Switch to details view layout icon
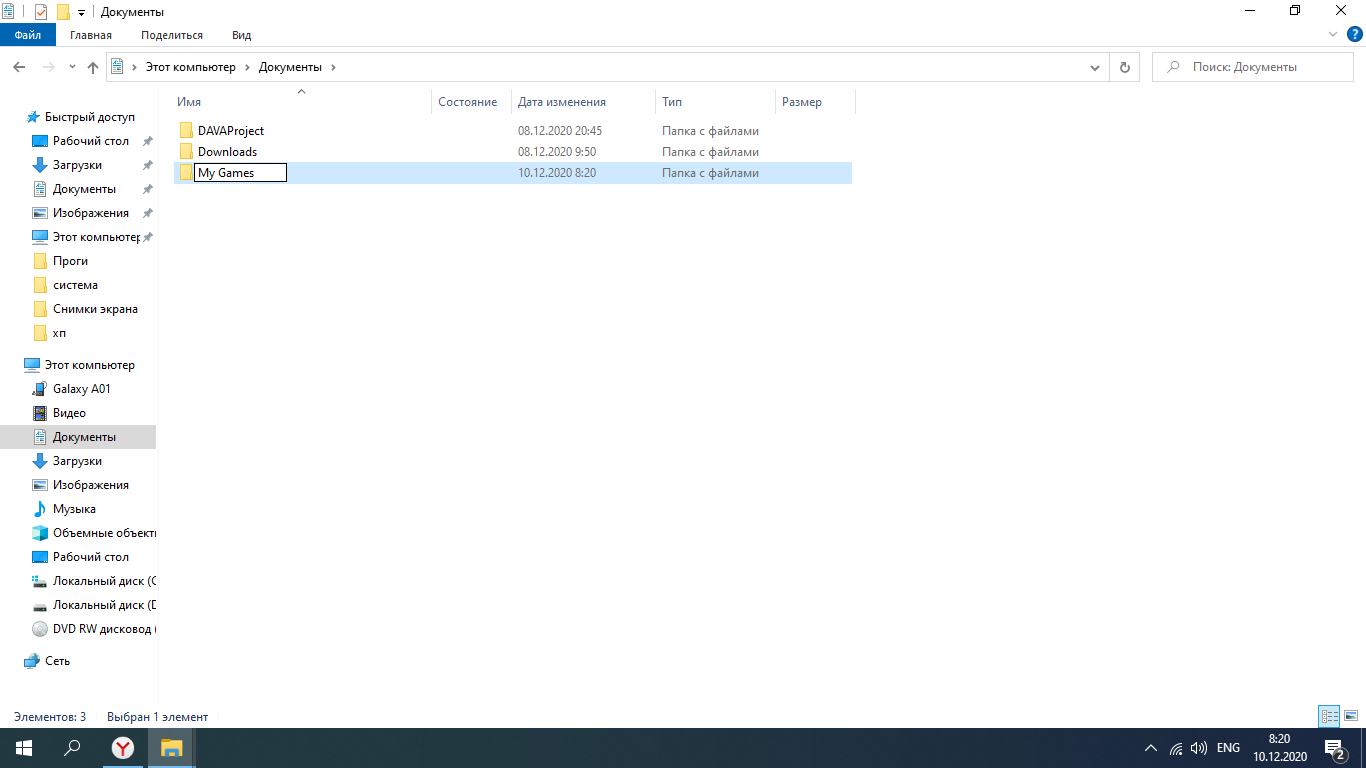The width and height of the screenshot is (1366, 768). 1329,716
